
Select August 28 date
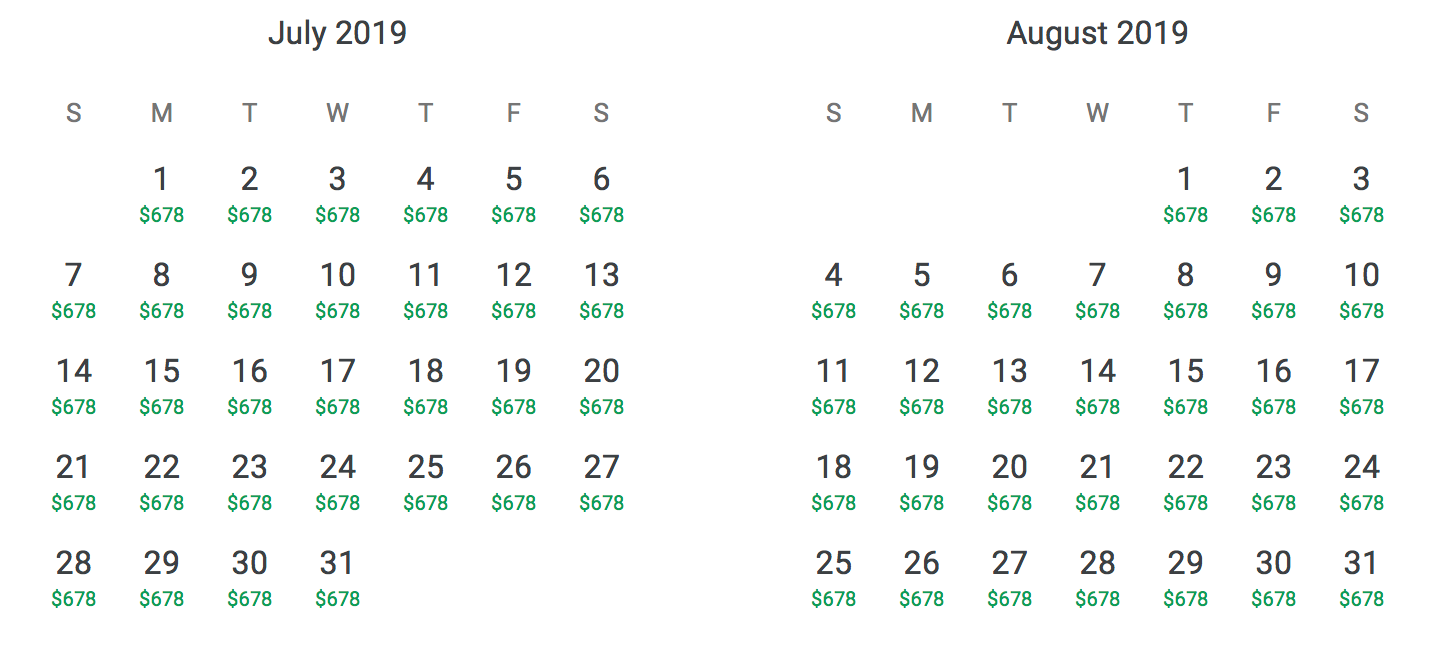click(x=1098, y=576)
